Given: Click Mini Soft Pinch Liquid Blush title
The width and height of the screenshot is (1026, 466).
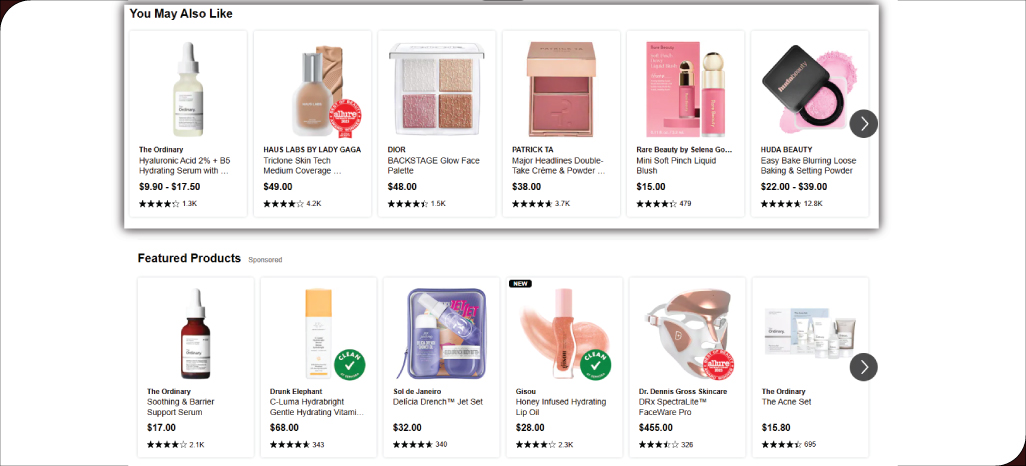Looking at the screenshot, I should point(675,165).
